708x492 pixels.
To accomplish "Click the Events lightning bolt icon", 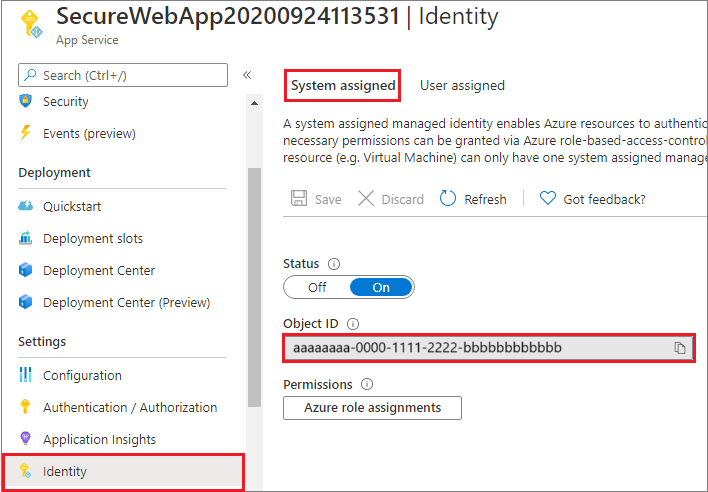I will pyautogui.click(x=25, y=133).
